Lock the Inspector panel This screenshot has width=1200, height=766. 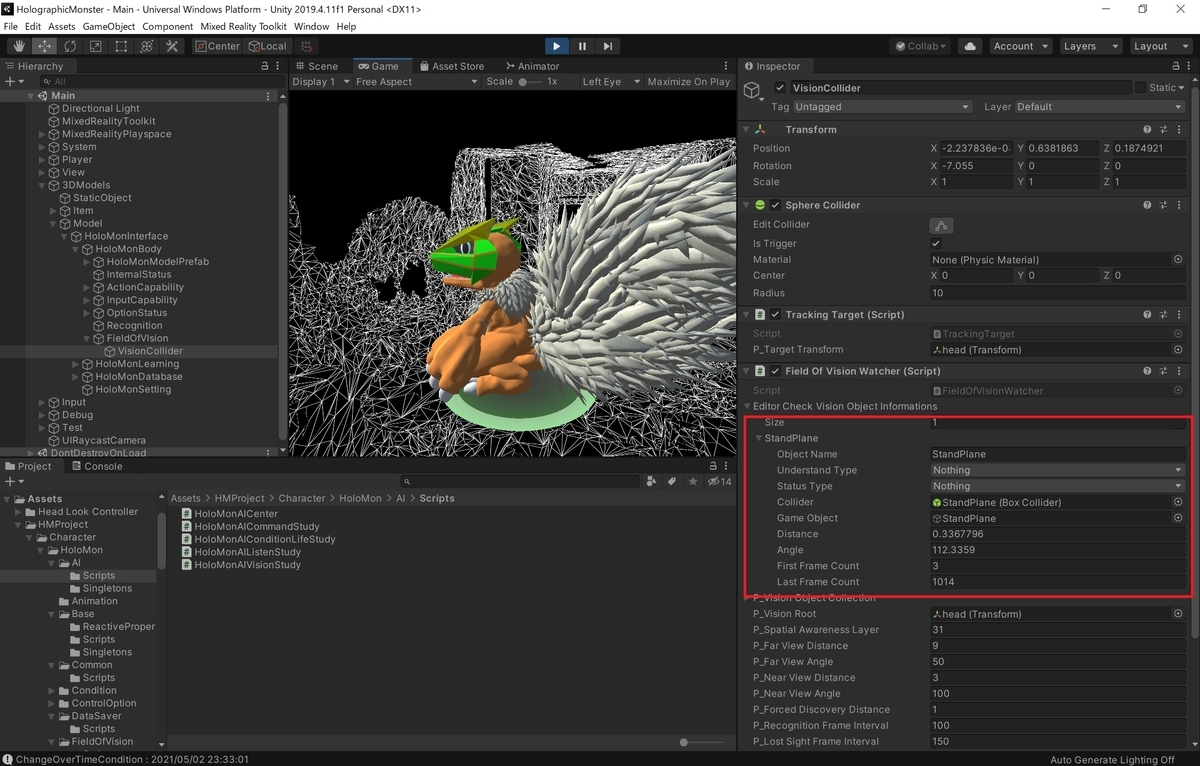[1175, 66]
